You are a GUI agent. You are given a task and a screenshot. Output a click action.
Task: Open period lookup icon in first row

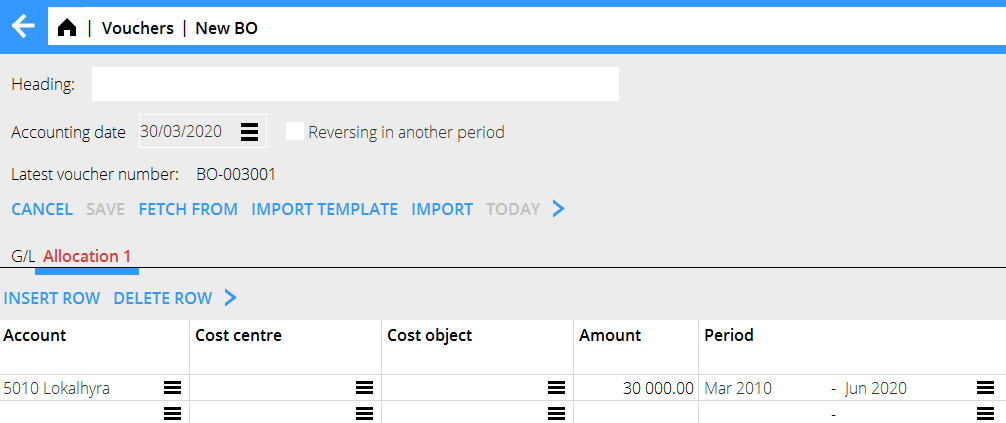click(985, 388)
